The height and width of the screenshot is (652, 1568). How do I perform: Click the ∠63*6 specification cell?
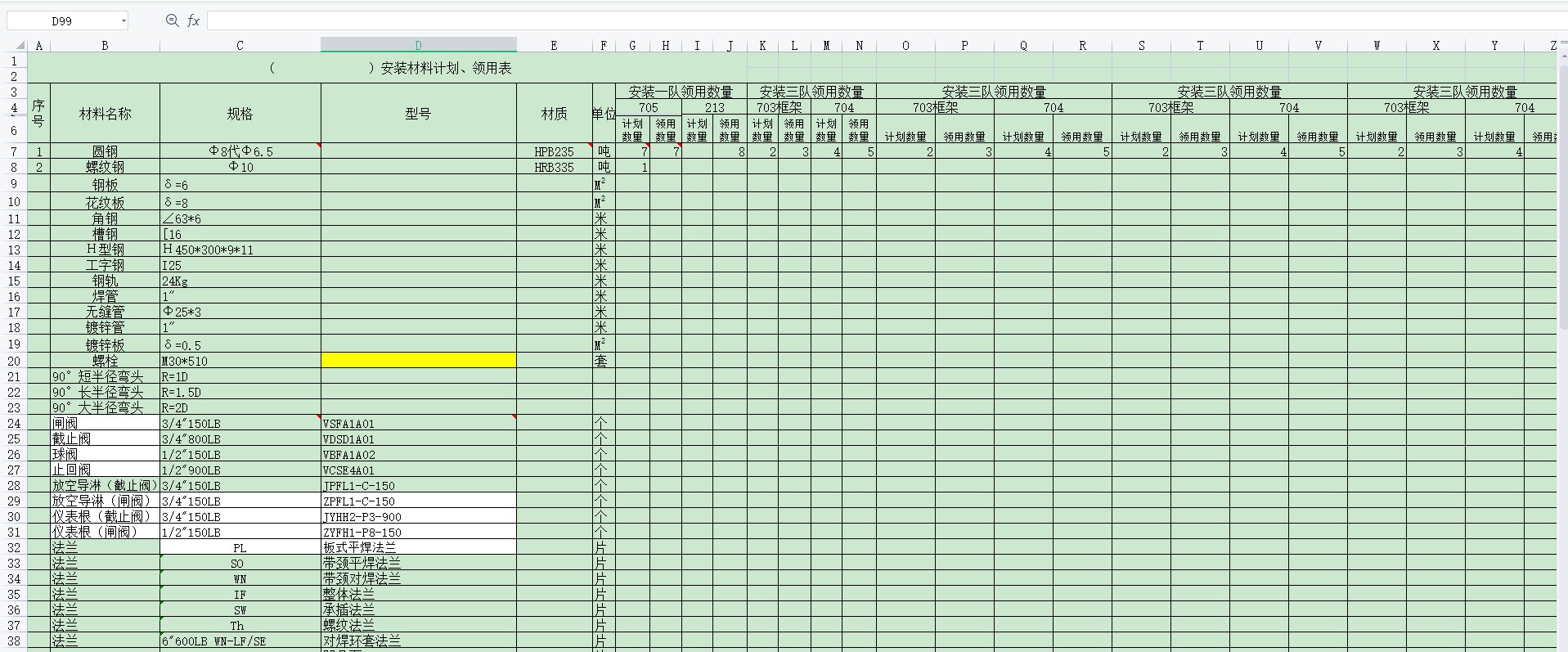pos(240,218)
